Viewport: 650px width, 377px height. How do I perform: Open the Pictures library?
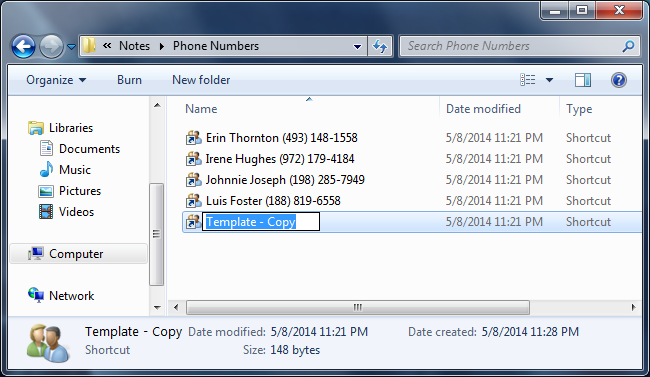(x=80, y=191)
